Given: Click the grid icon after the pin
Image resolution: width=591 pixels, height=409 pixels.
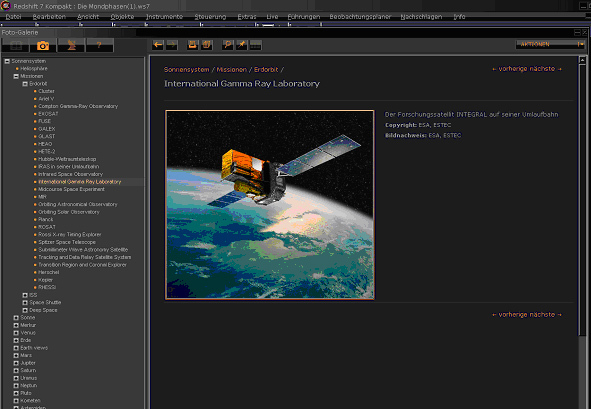Looking at the screenshot, I should point(256,45).
